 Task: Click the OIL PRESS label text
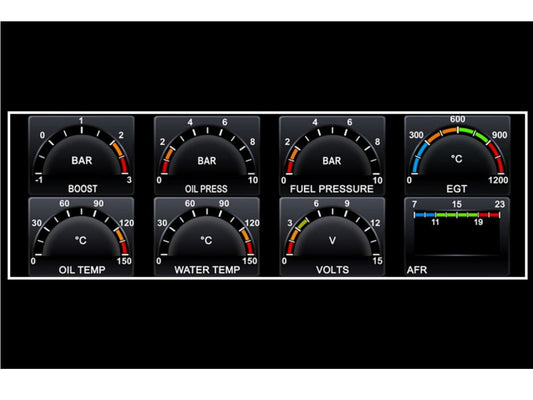[206, 189]
